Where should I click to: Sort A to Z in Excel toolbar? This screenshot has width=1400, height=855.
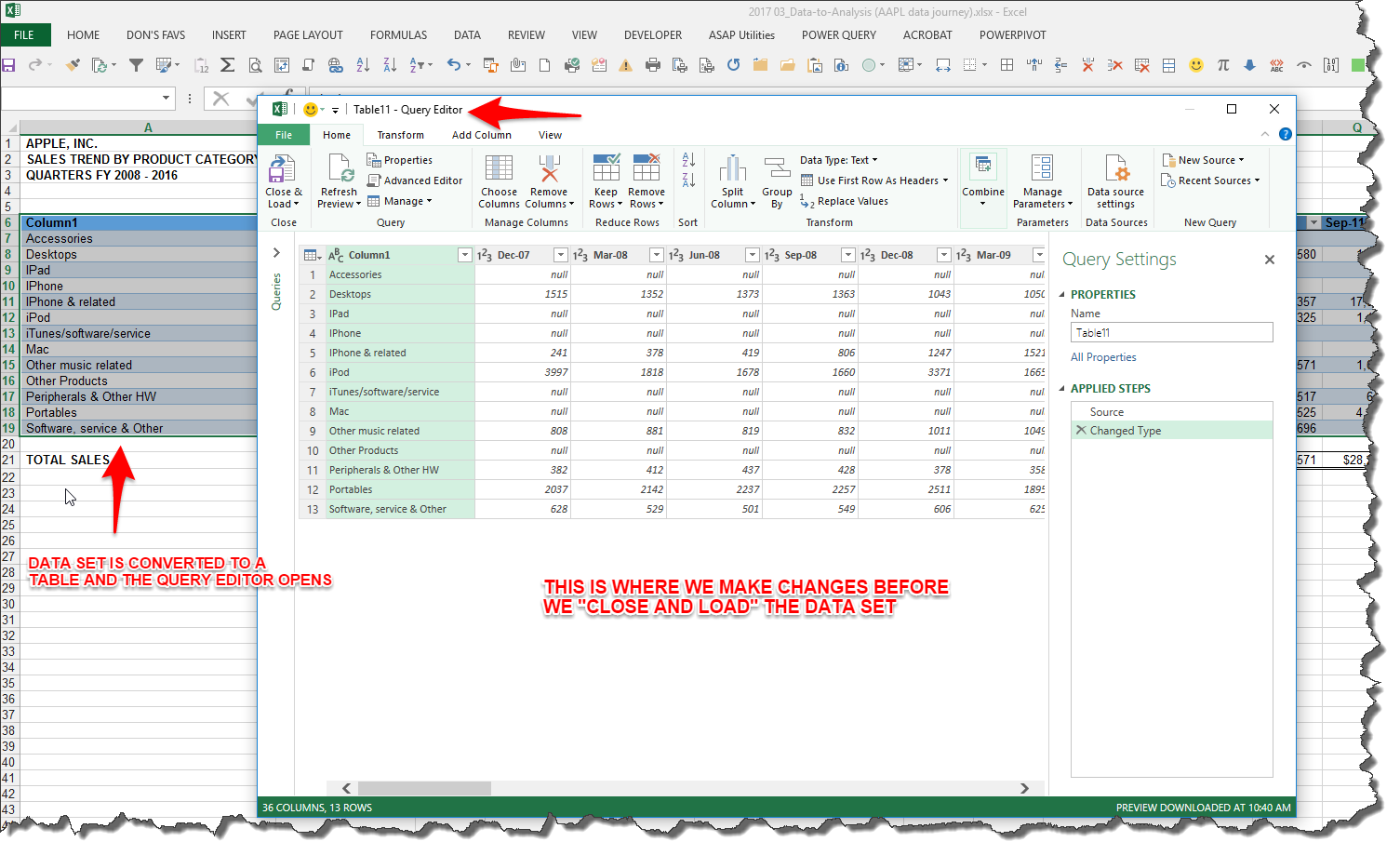(x=363, y=65)
